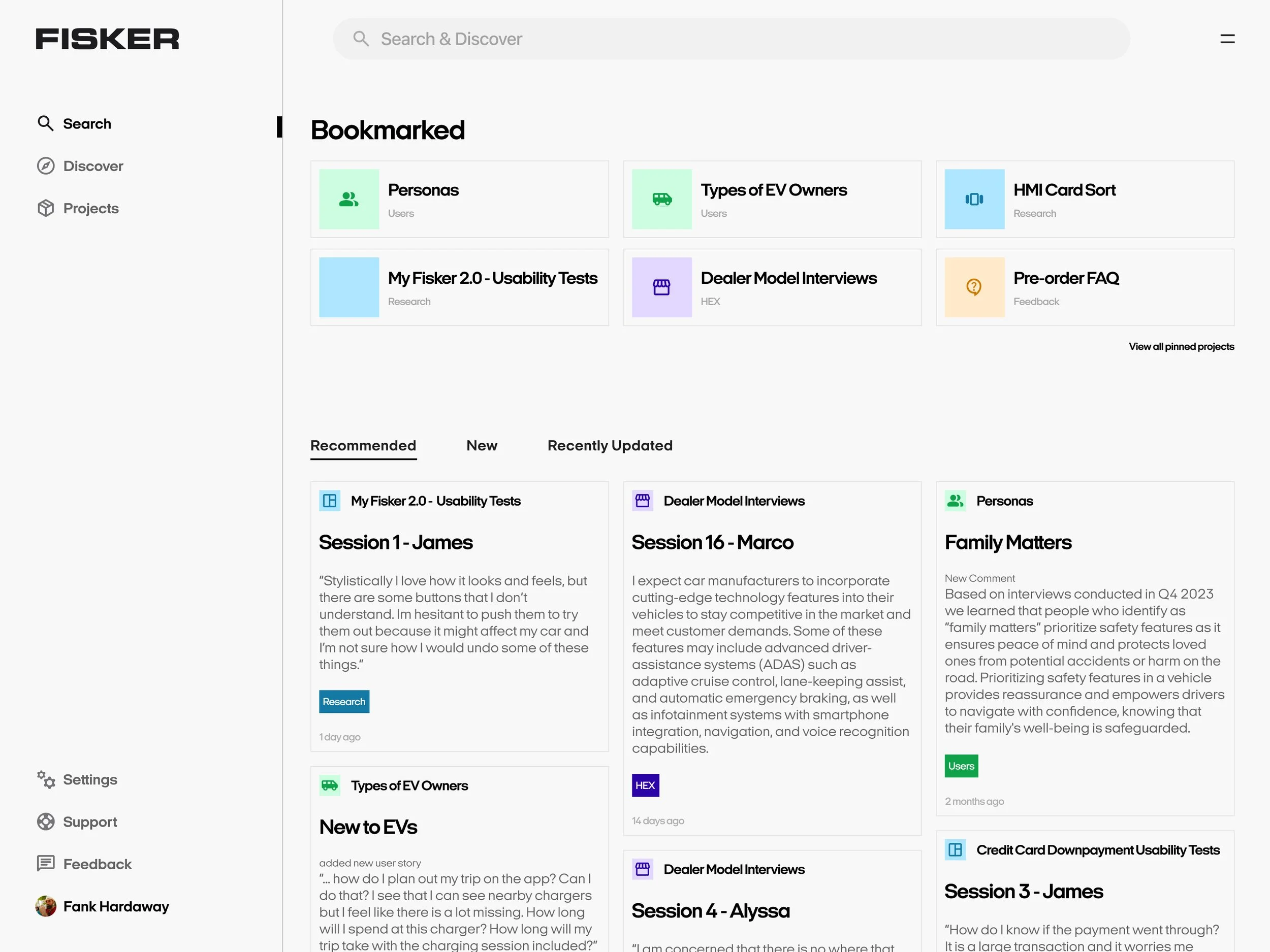The width and height of the screenshot is (1270, 952).
Task: Open My Fisker 2.0 Usability Tests bookmark thumbnail
Action: click(348, 287)
